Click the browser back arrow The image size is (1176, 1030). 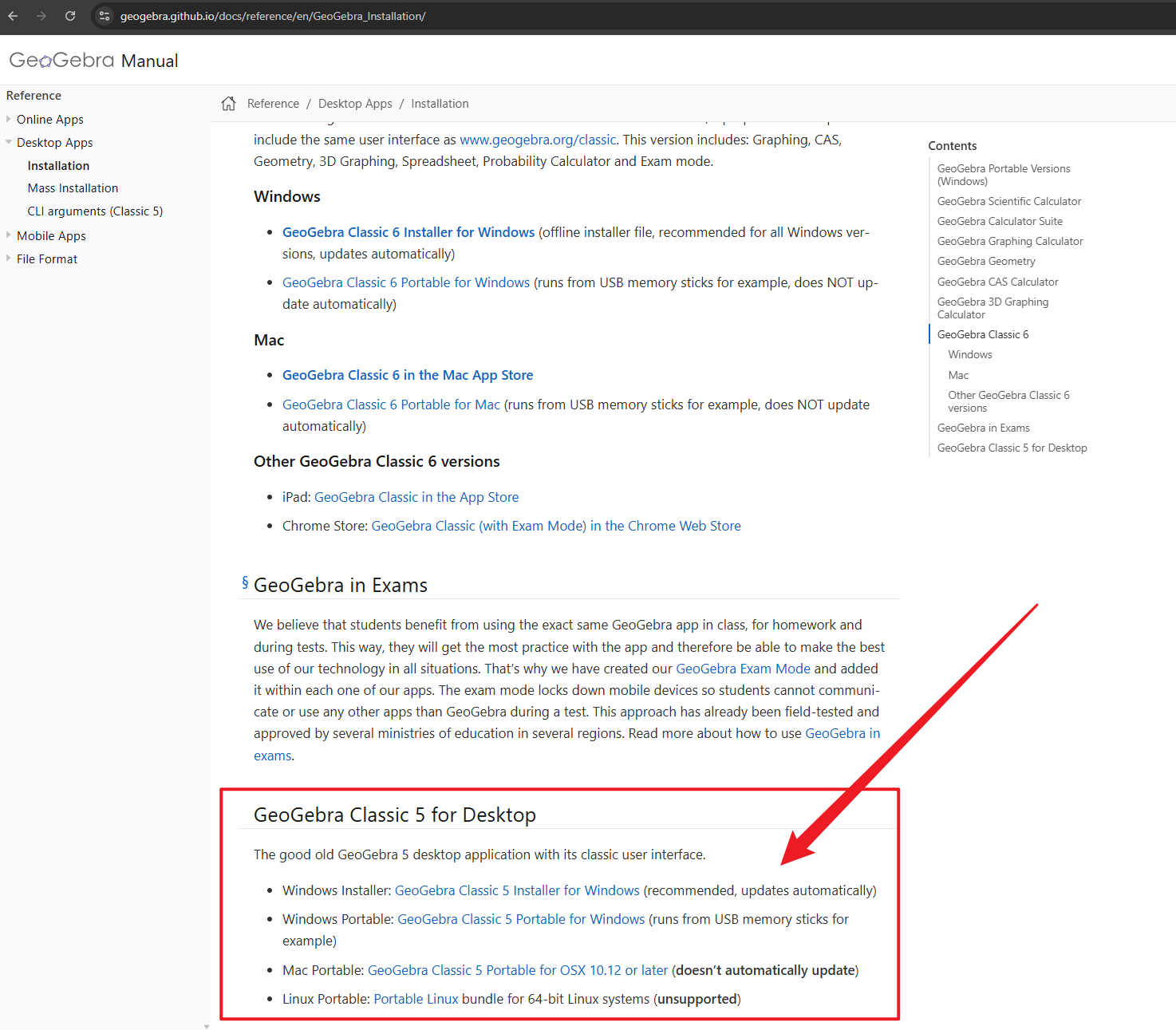coord(13,16)
